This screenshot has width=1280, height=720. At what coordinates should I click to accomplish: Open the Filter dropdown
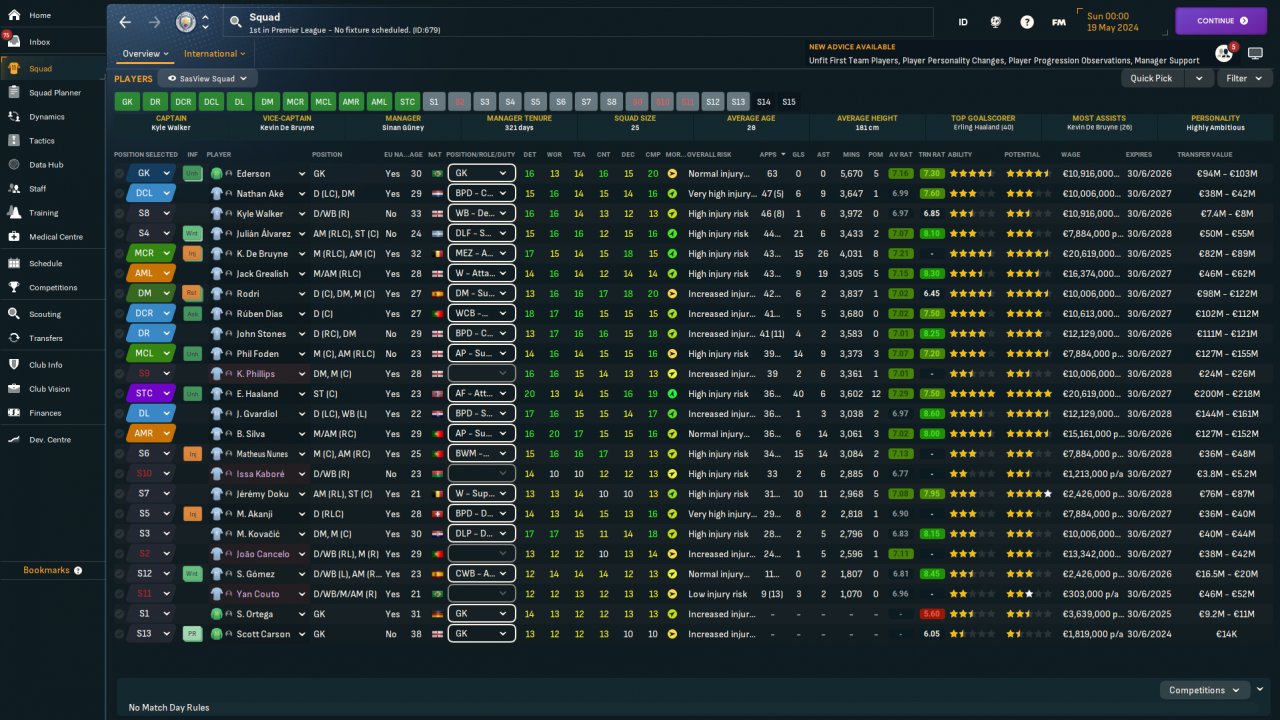coord(1243,78)
